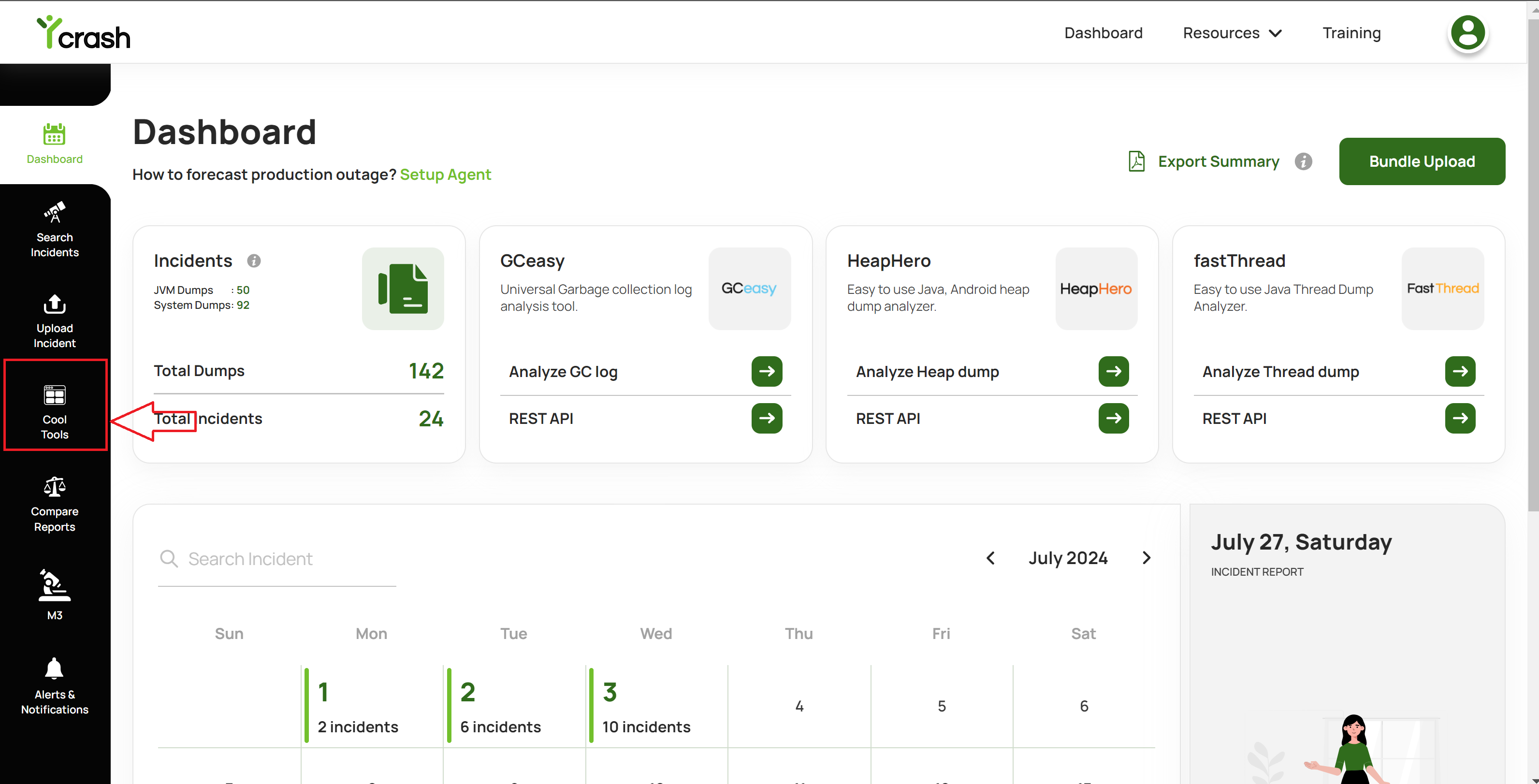Go to previous month in calendar
Screen dimensions: 1539x784
990,557
